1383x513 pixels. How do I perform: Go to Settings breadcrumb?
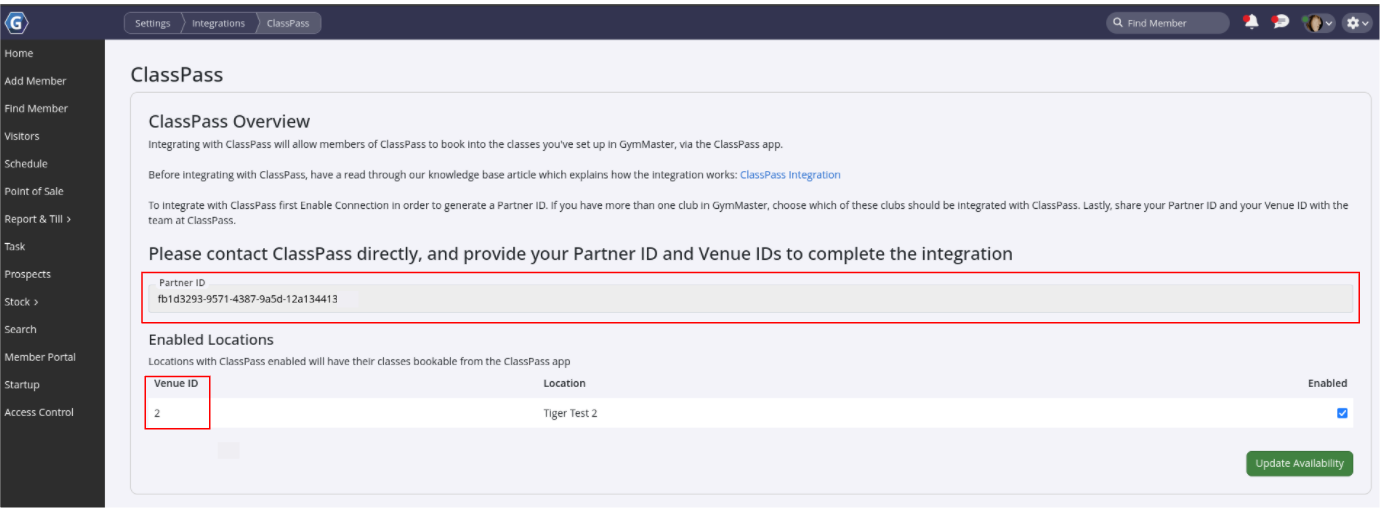(152, 23)
